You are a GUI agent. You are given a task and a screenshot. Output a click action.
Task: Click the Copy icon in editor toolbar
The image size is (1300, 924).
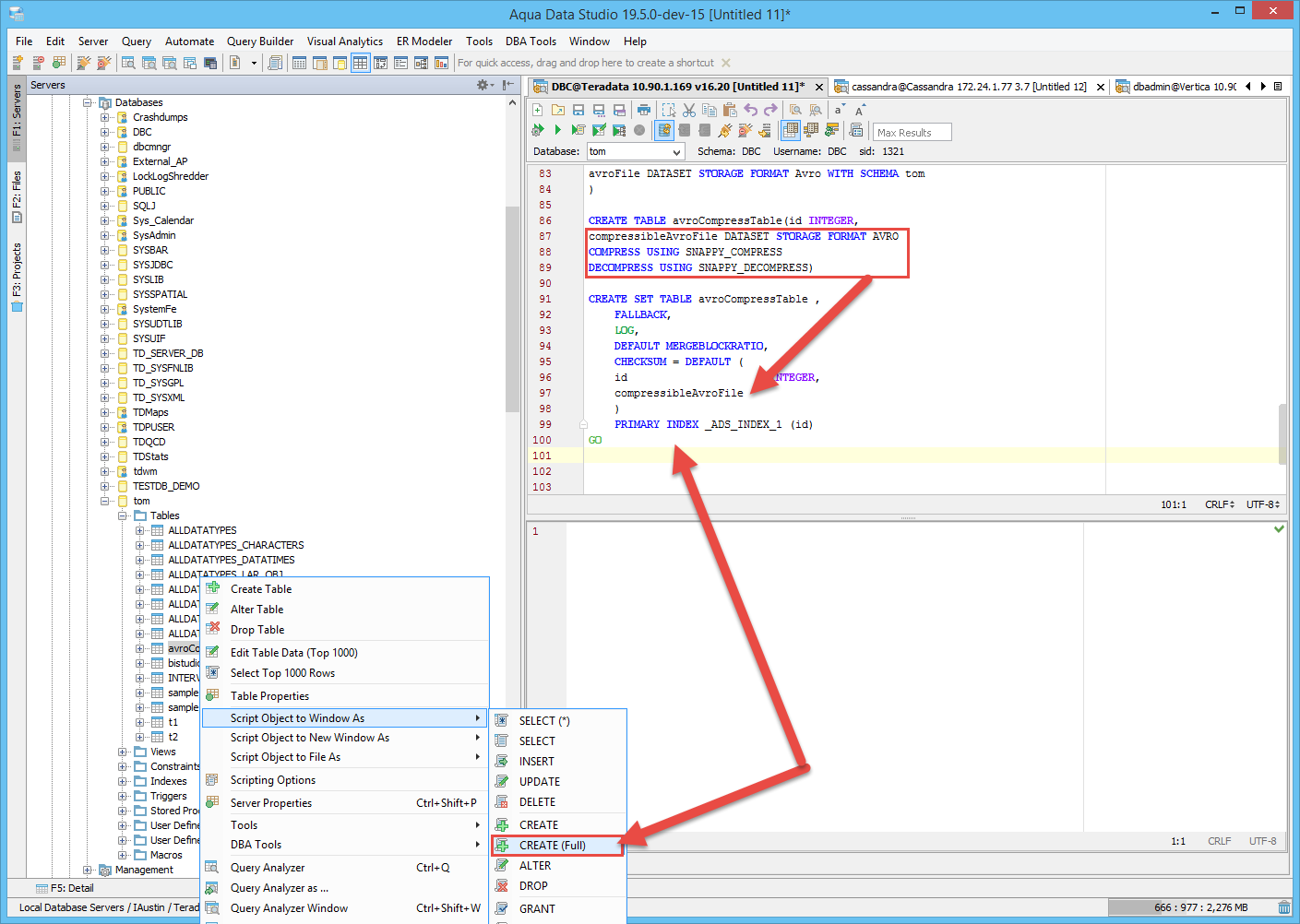click(710, 110)
